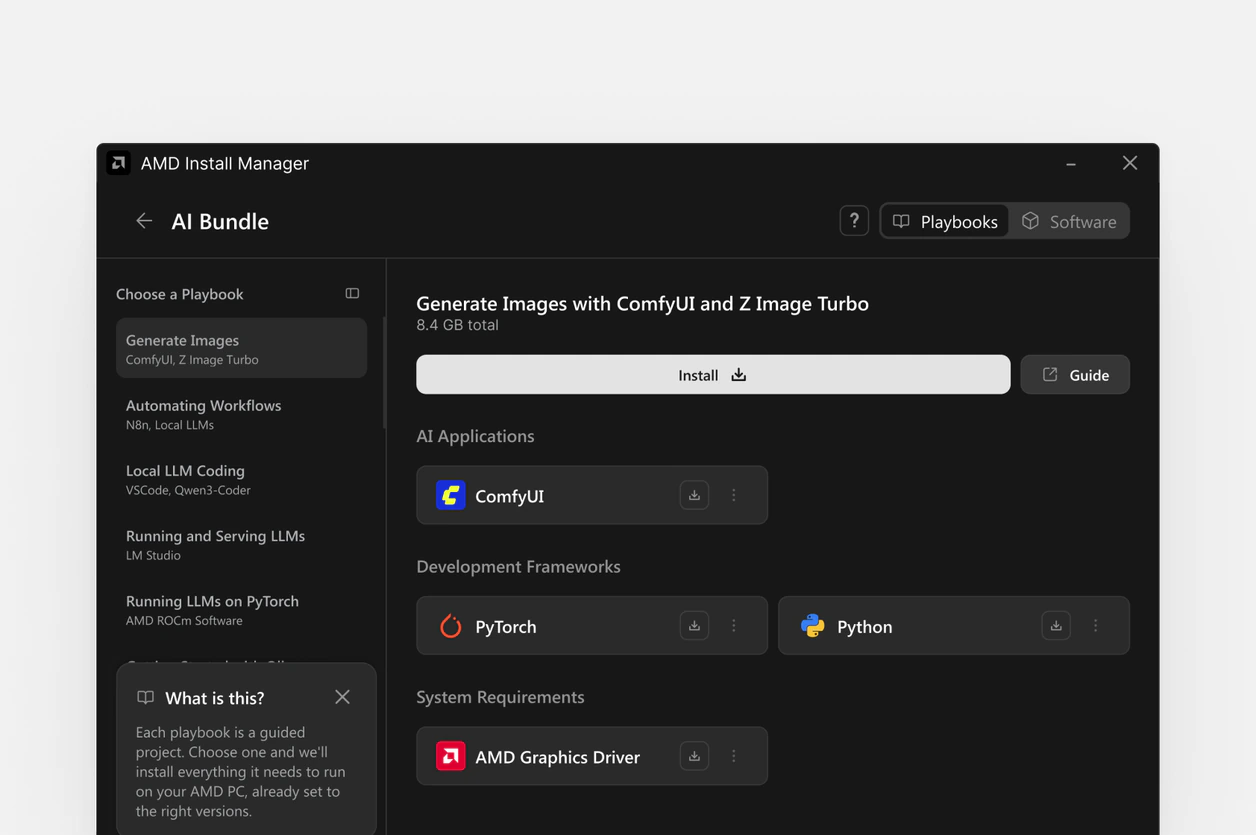This screenshot has width=1256, height=835.
Task: Download AMD Graphics Driver via download icon
Action: 694,756
